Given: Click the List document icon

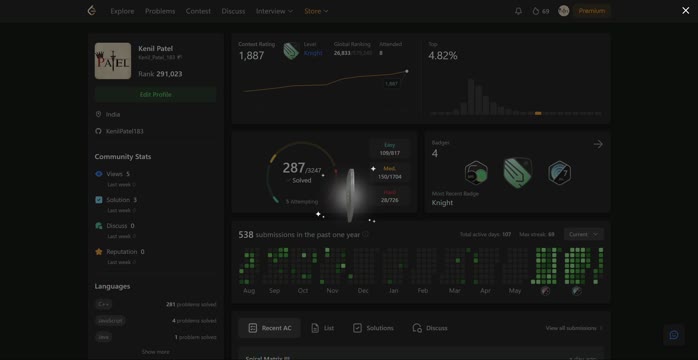Looking at the screenshot, I should click(x=315, y=328).
